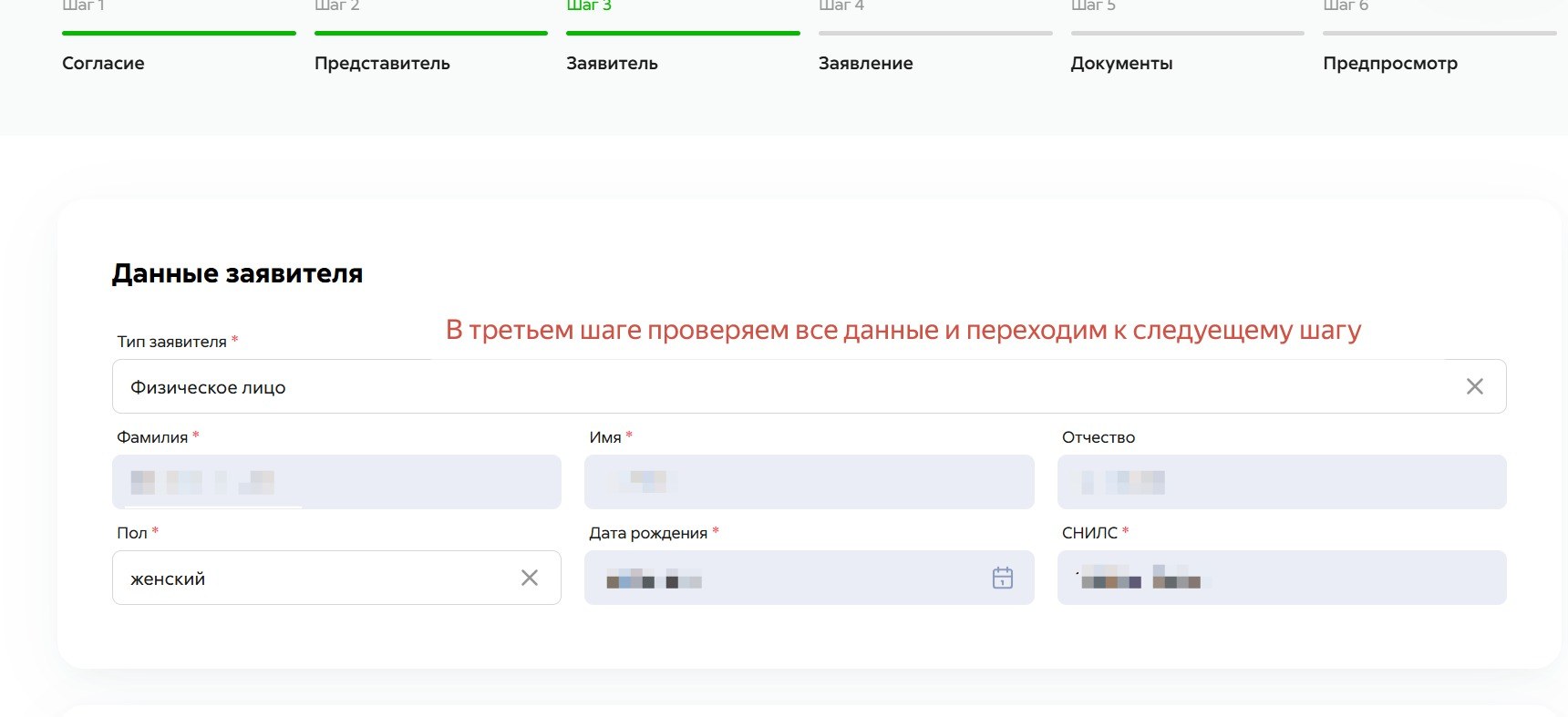Open the 'Тип заявителя' dropdown field
This screenshot has width=1568, height=717.
click(809, 386)
